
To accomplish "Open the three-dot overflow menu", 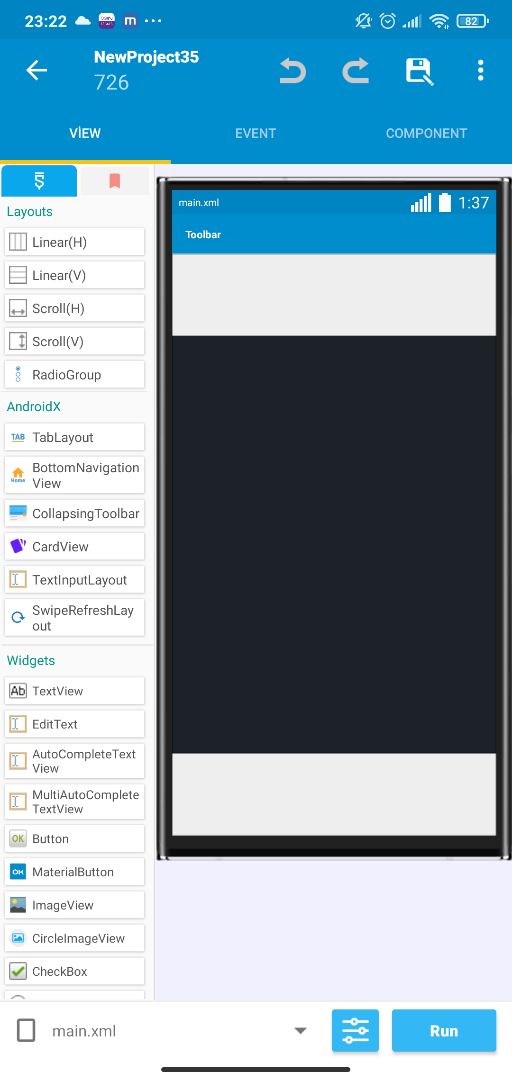I will 480,70.
